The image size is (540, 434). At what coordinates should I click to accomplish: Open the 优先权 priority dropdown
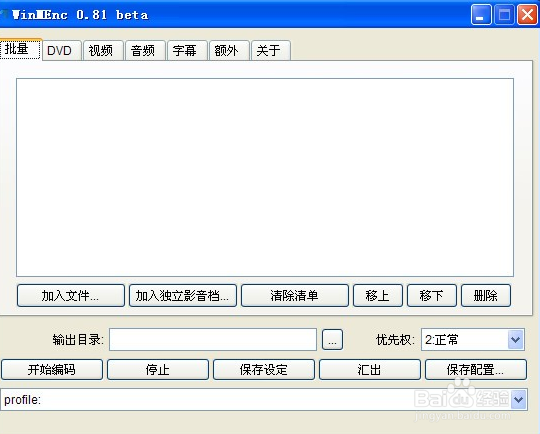point(473,340)
